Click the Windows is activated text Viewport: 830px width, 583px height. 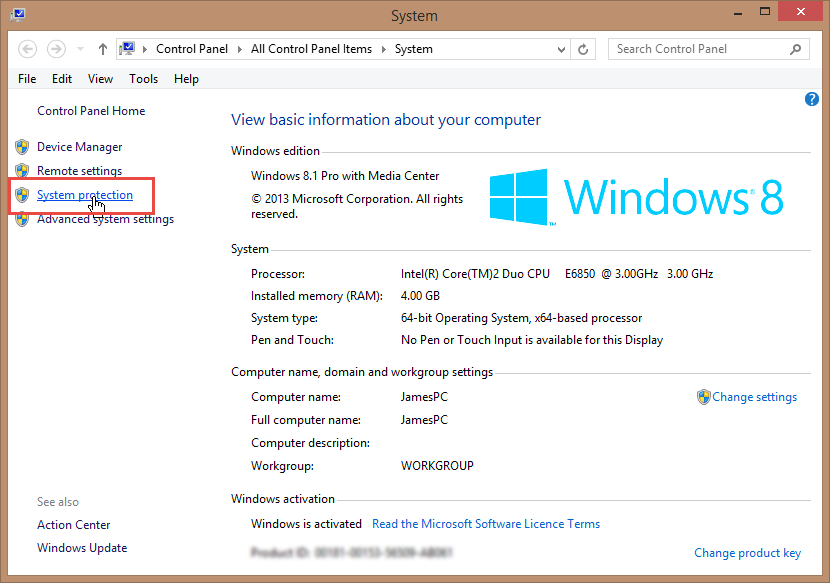pyautogui.click(x=306, y=524)
